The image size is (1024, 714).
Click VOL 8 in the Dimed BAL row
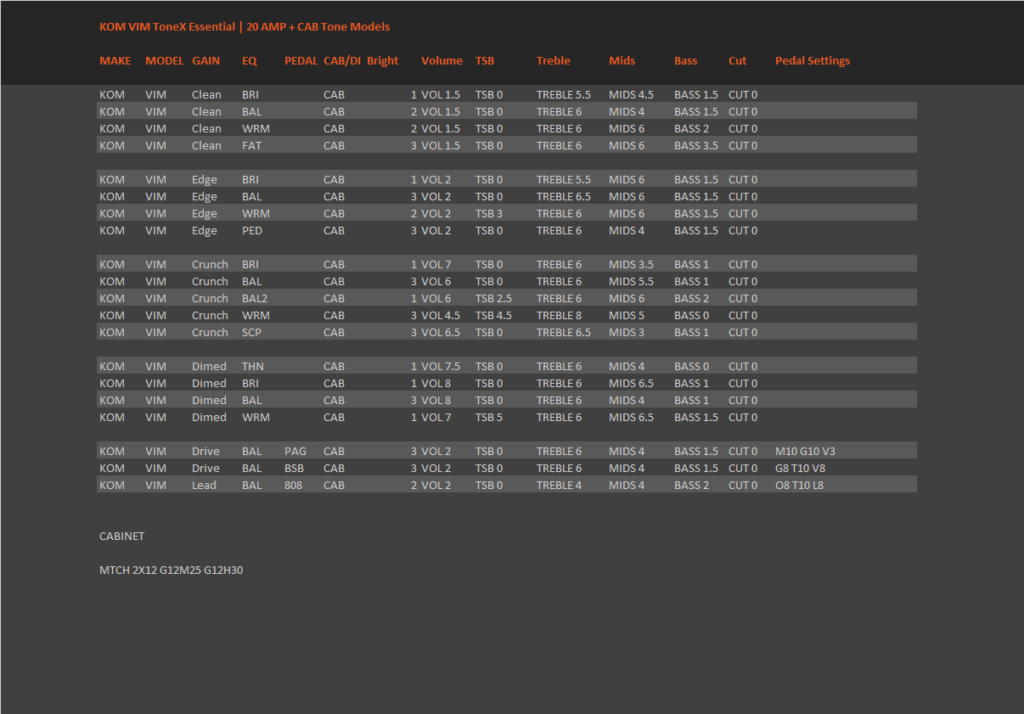pos(436,400)
